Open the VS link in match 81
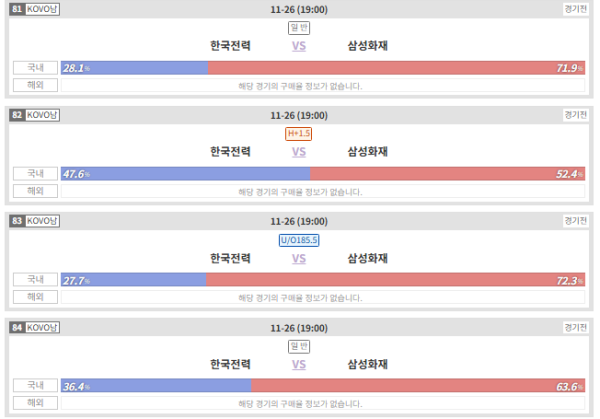Screen dimensions: 600x419 pos(299,46)
